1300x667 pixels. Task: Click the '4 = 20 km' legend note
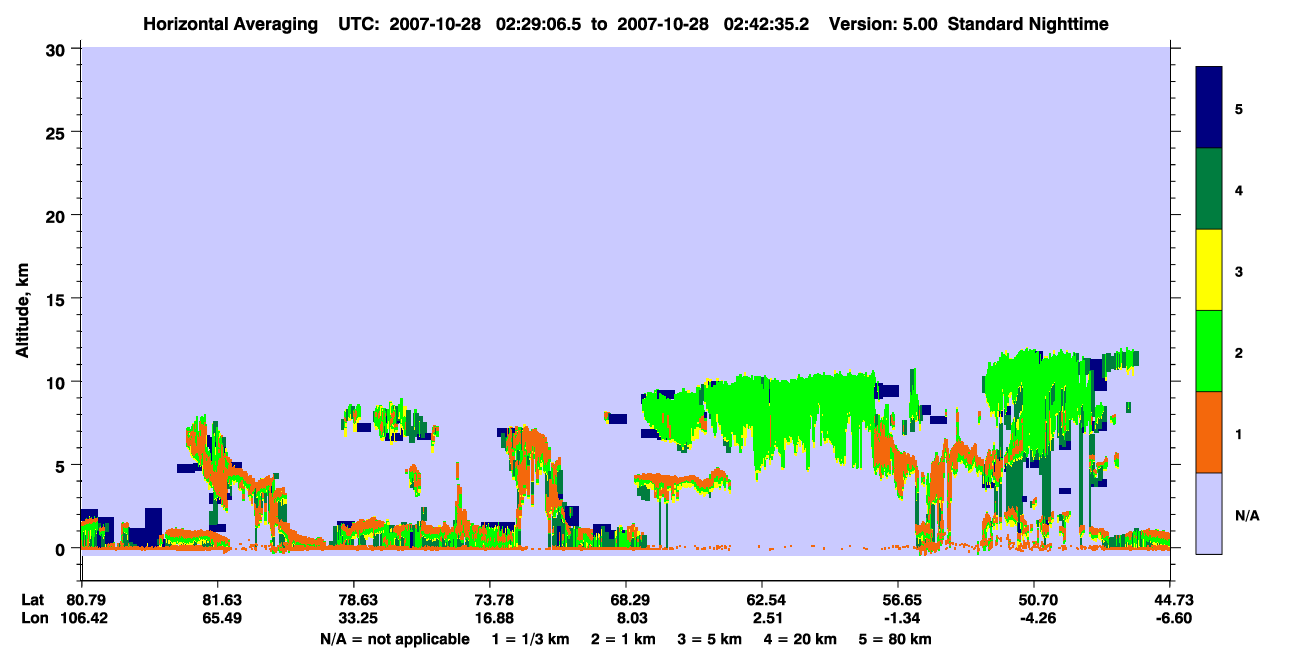coord(801,639)
